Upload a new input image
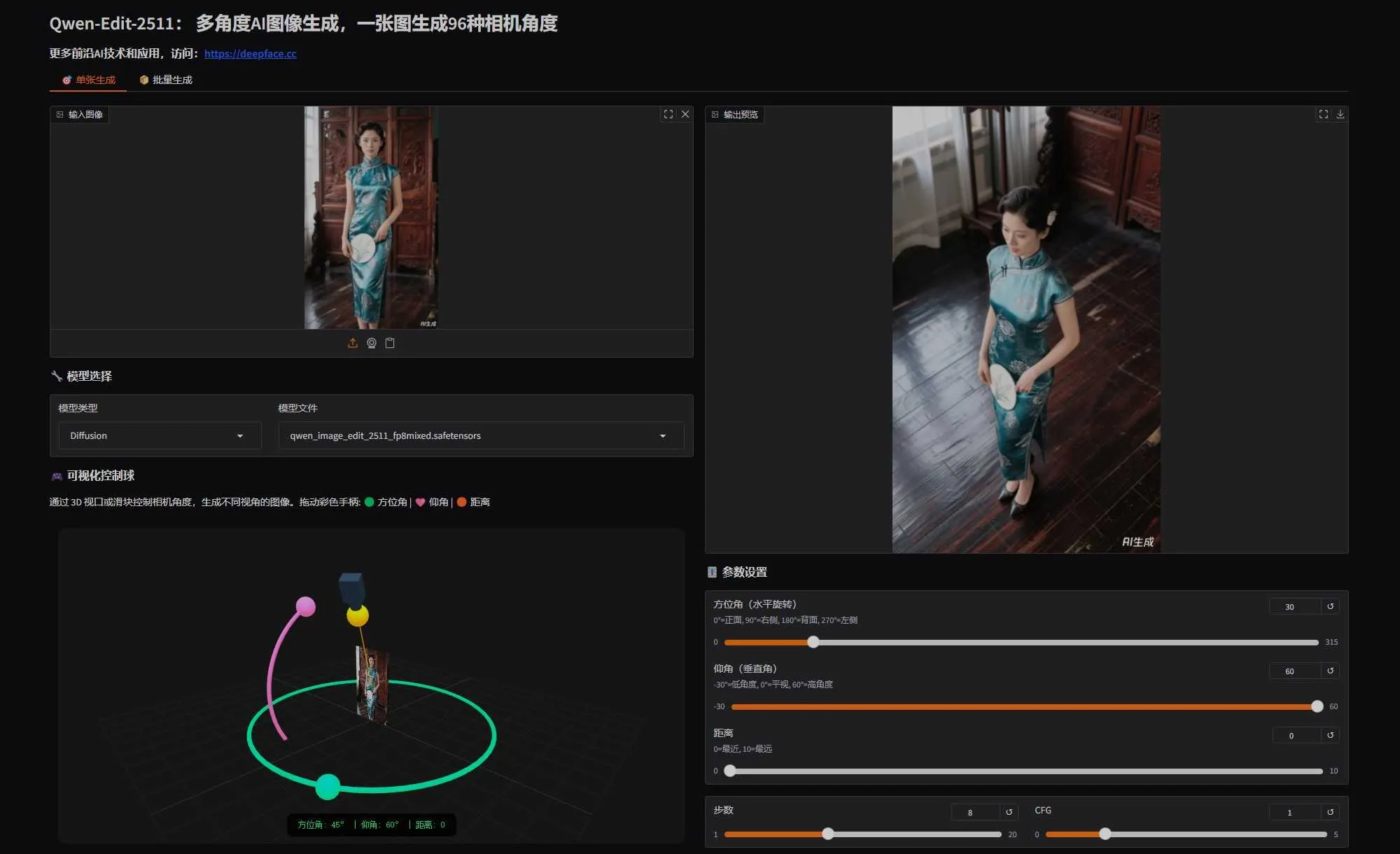1400x854 pixels. 353,343
